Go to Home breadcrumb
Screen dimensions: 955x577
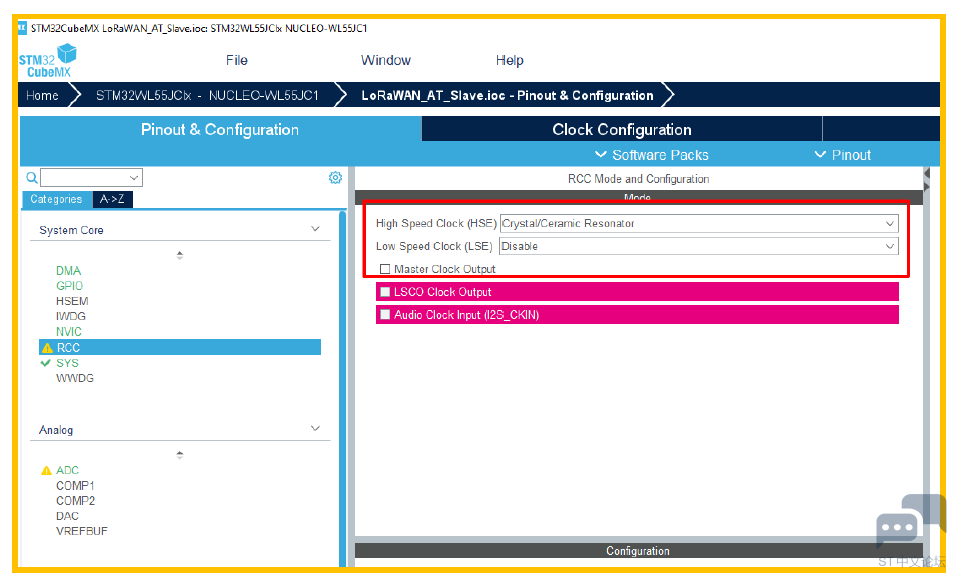click(43, 96)
